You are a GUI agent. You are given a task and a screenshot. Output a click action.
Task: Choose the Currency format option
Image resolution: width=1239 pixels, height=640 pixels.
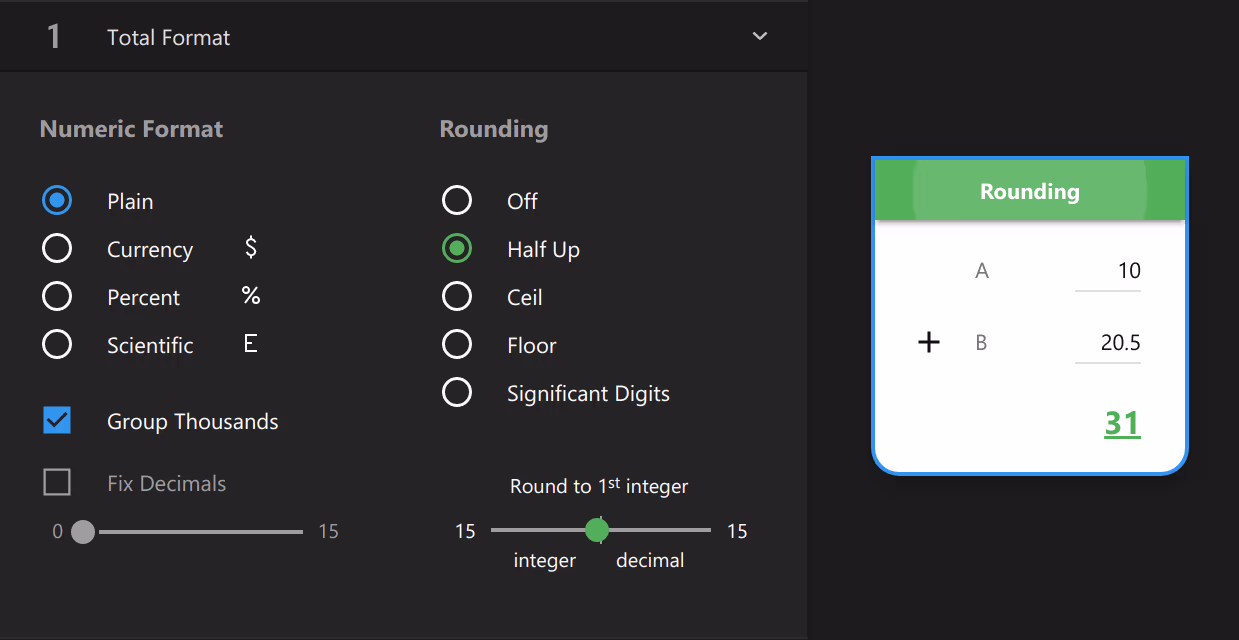coord(57,249)
